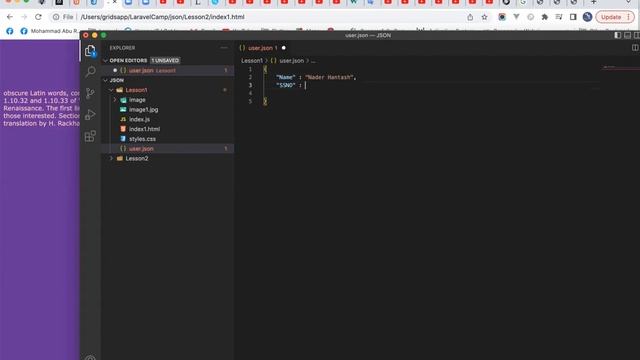Share this page from Chrome address bar

click(470, 17)
